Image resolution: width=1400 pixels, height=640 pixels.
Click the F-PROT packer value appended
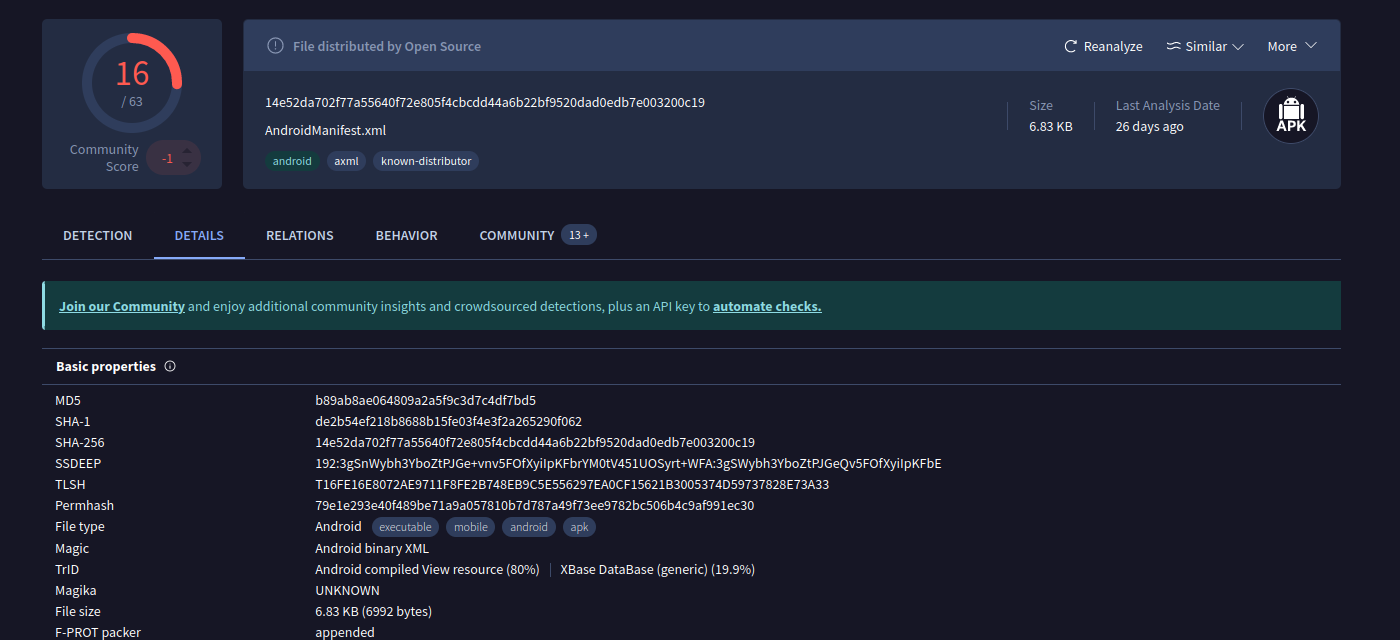(345, 633)
